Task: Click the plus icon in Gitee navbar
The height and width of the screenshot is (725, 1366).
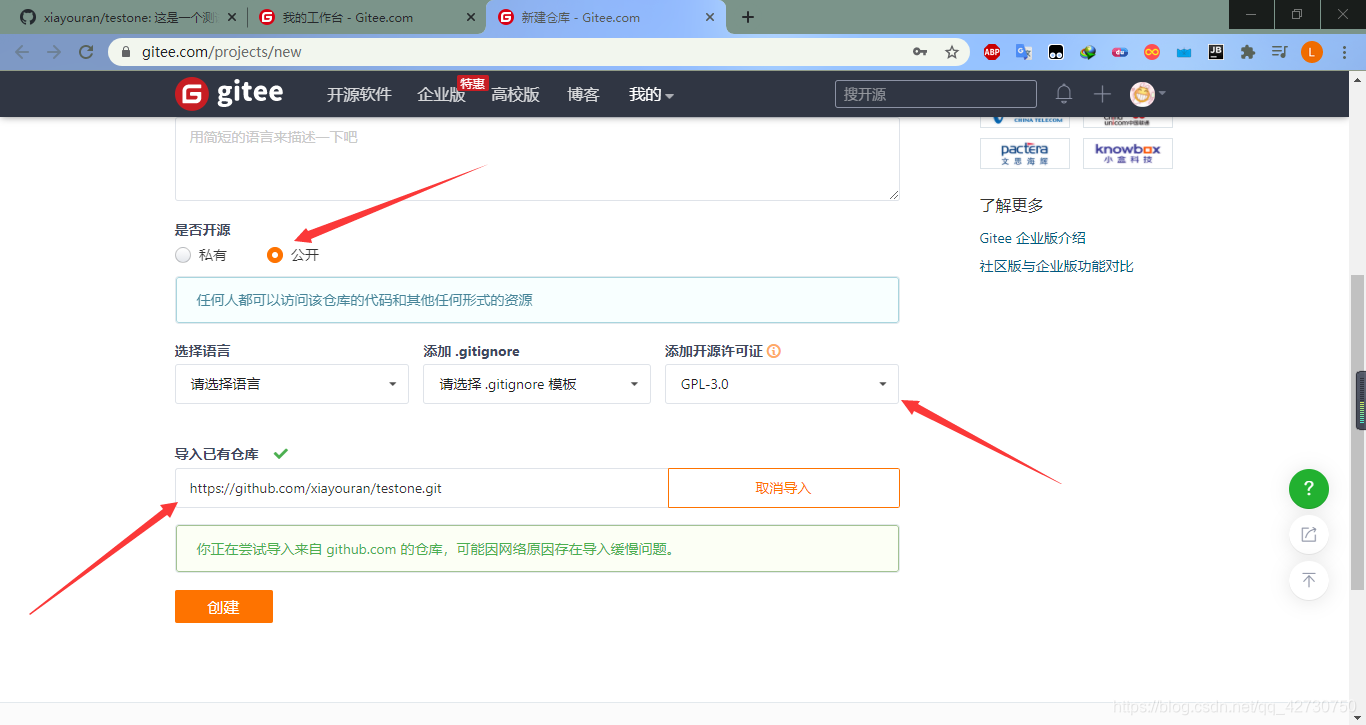Action: (x=1102, y=94)
